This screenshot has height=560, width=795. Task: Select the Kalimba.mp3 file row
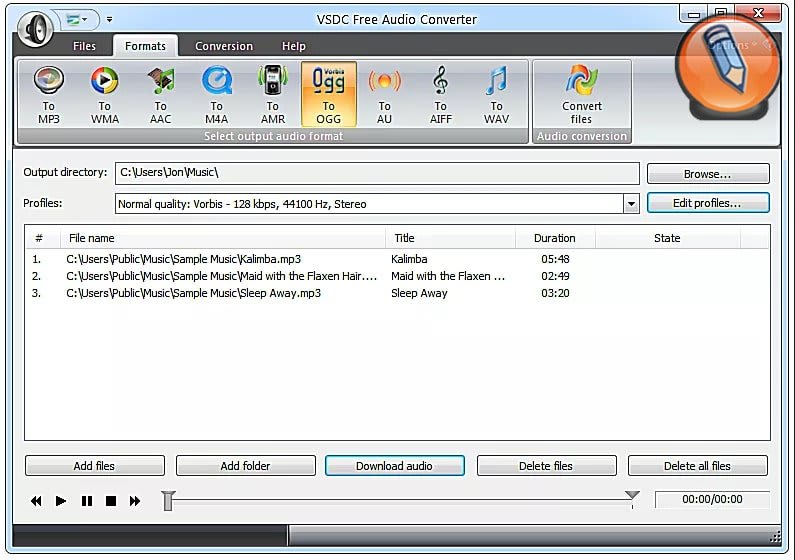398,259
